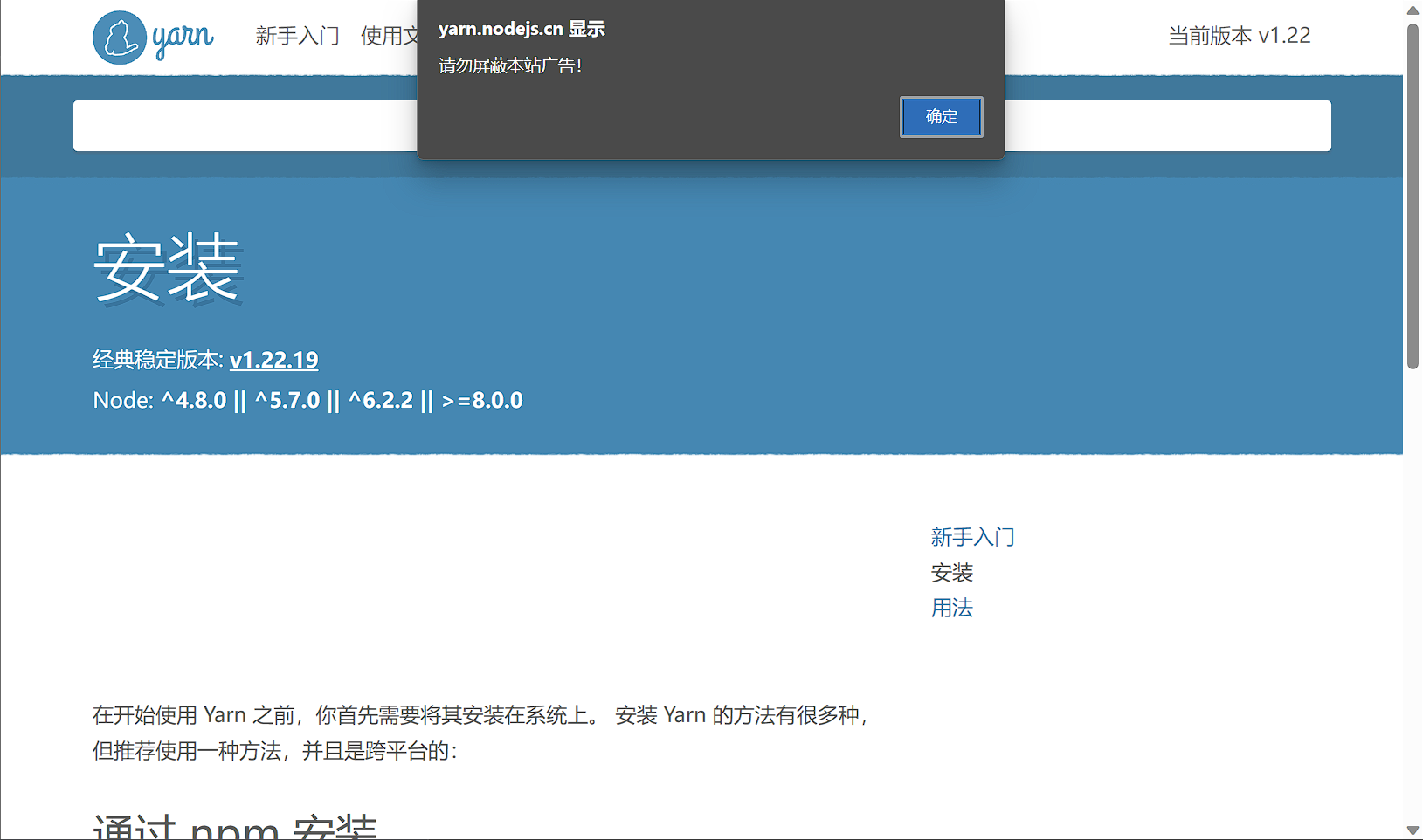Viewport: 1423px width, 840px height.
Task: Open 新手入门 in the top navigation
Action: tap(297, 36)
